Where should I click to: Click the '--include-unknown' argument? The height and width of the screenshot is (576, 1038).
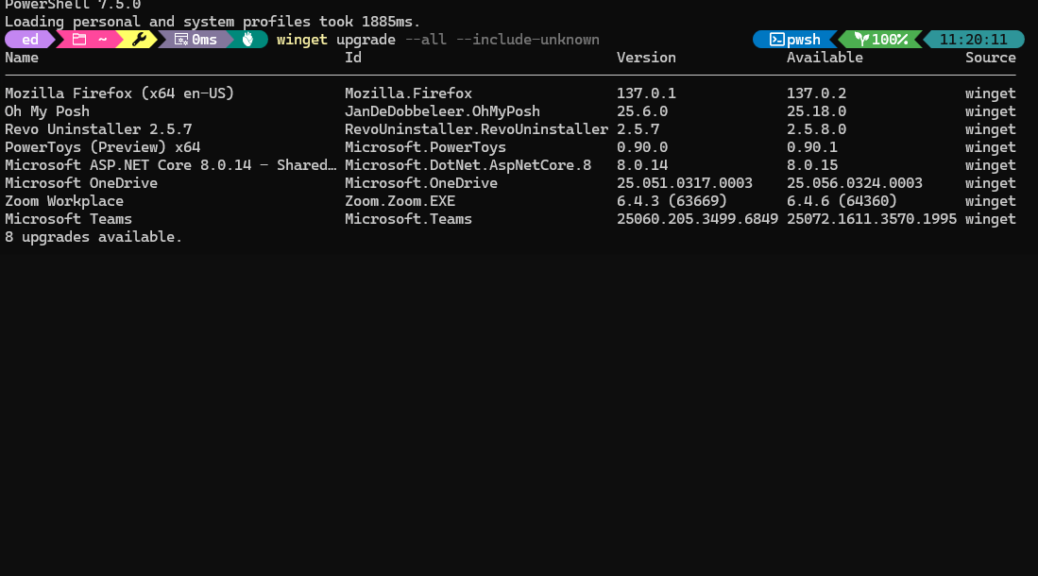click(x=528, y=40)
